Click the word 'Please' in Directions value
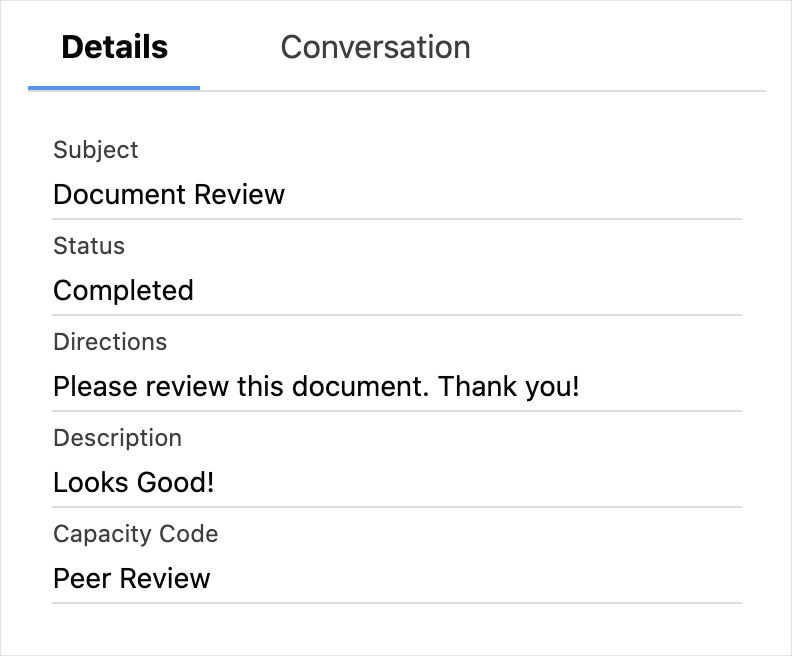Image resolution: width=792 pixels, height=656 pixels. [83, 386]
